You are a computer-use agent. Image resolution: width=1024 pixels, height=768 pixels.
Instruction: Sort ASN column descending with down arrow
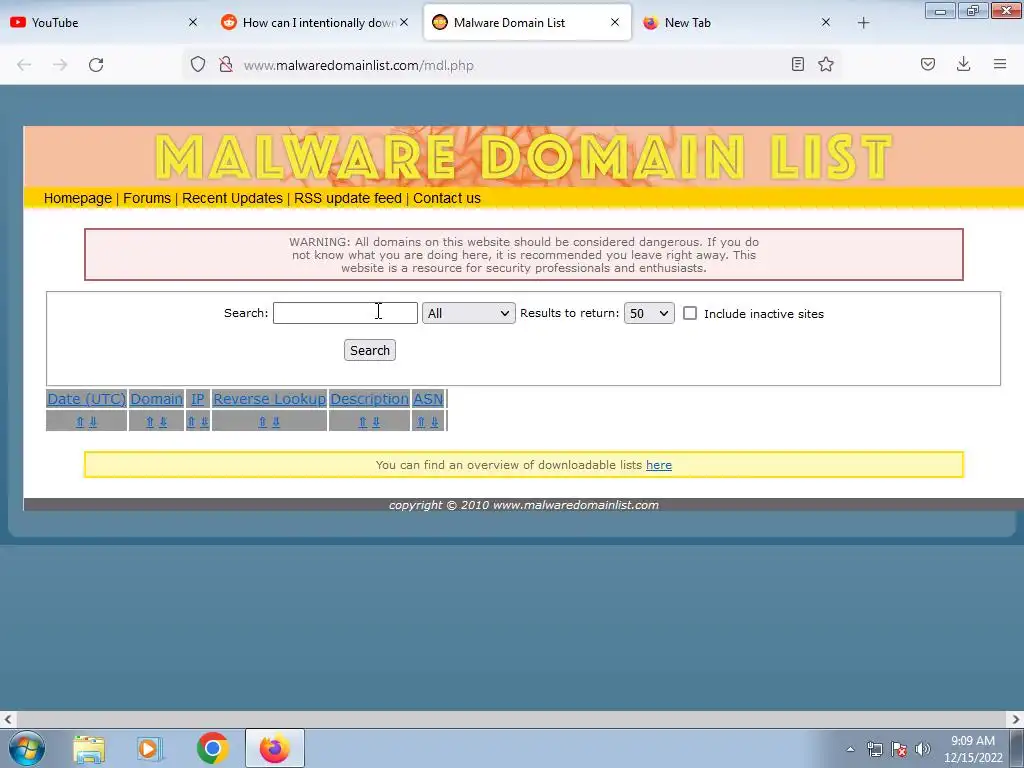click(x=434, y=422)
